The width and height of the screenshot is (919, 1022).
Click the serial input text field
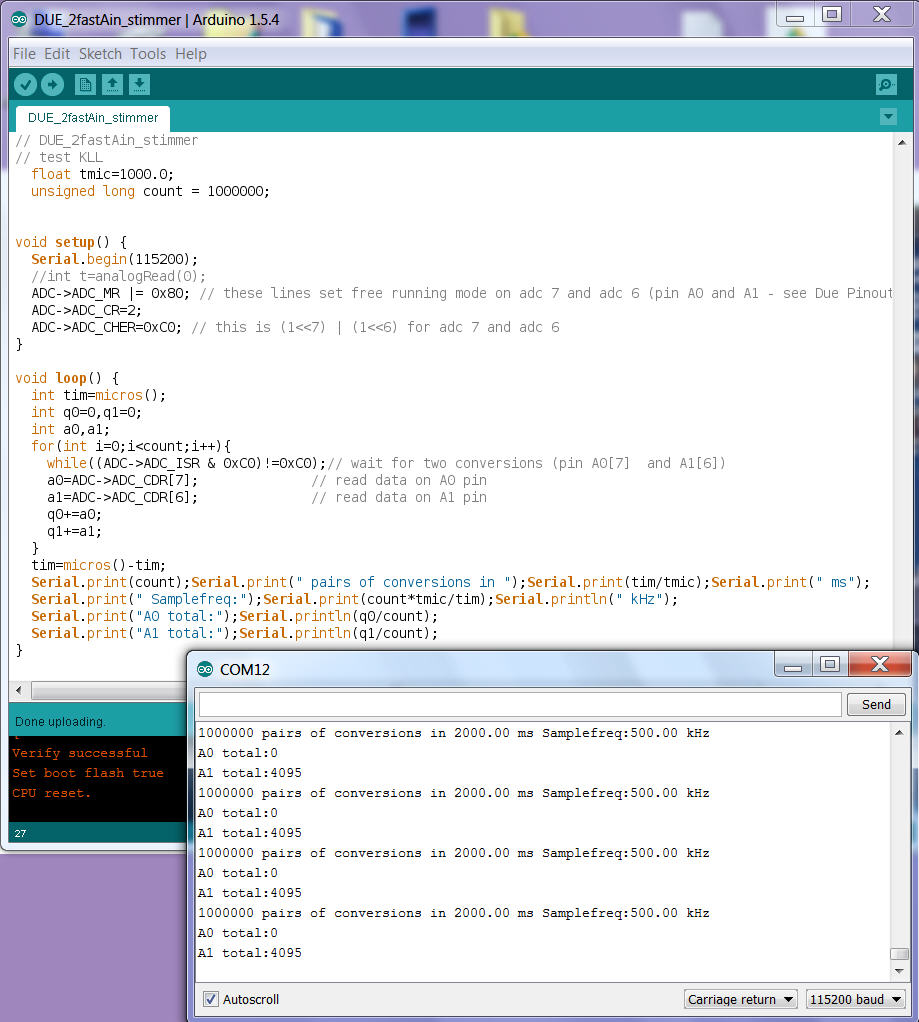click(x=520, y=704)
